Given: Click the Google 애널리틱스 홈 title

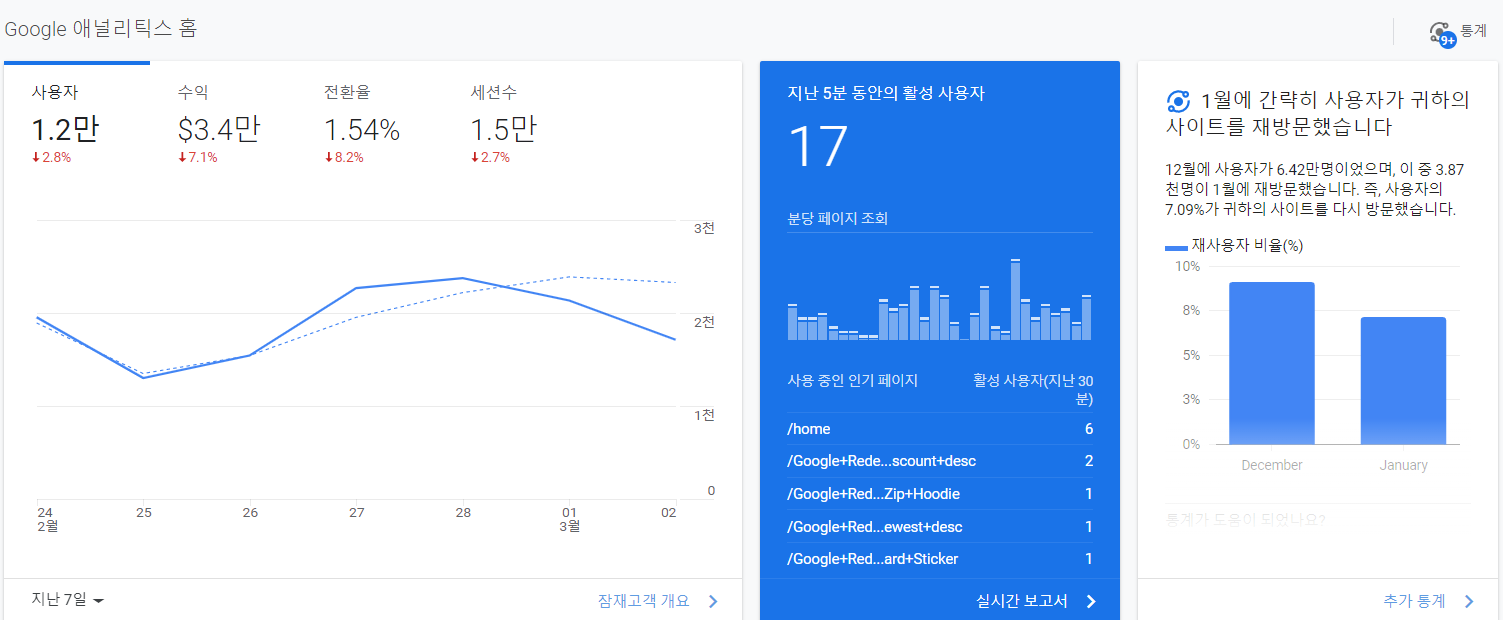Looking at the screenshot, I should [101, 28].
